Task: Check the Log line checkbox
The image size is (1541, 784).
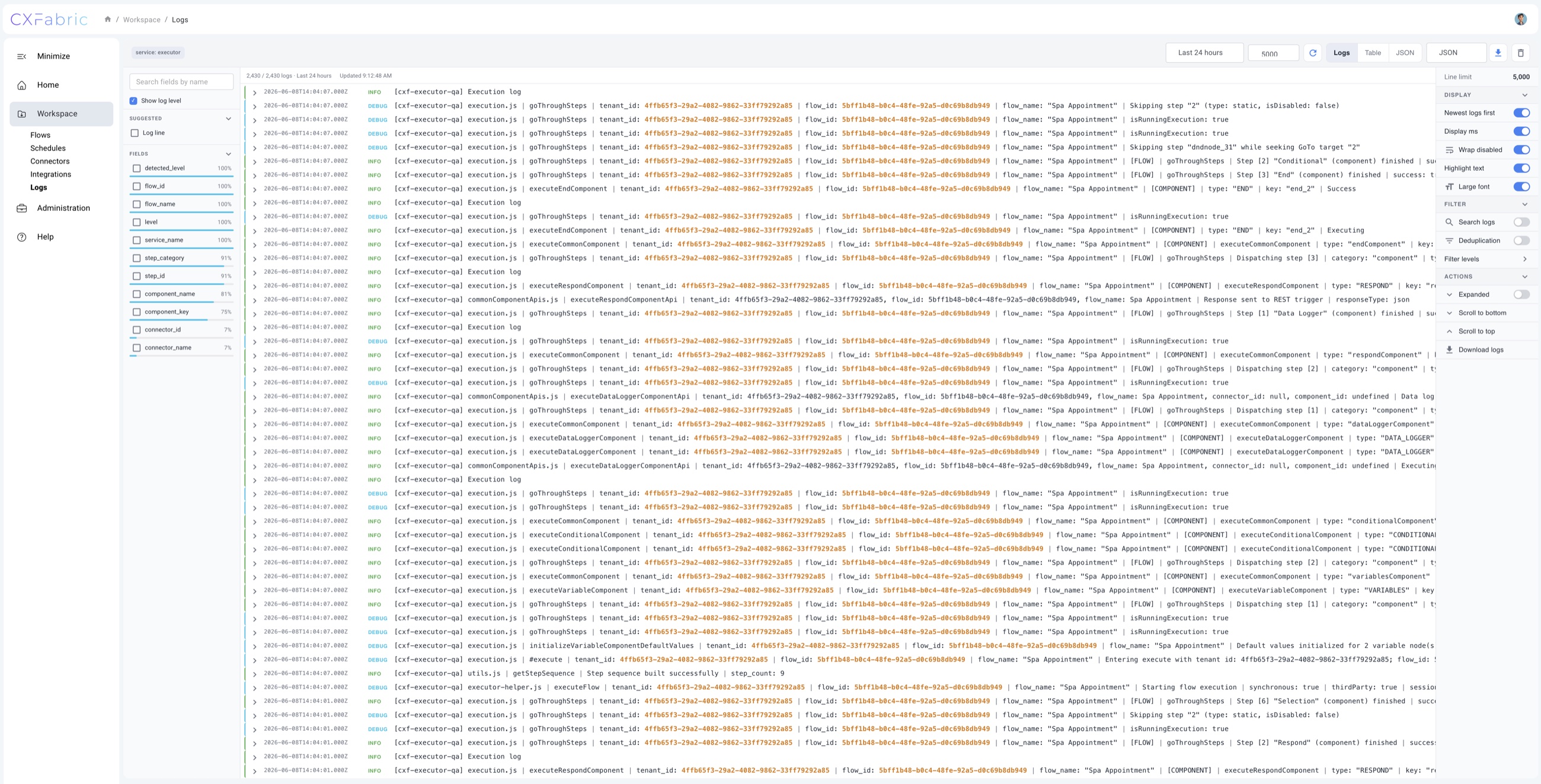Action: 135,133
